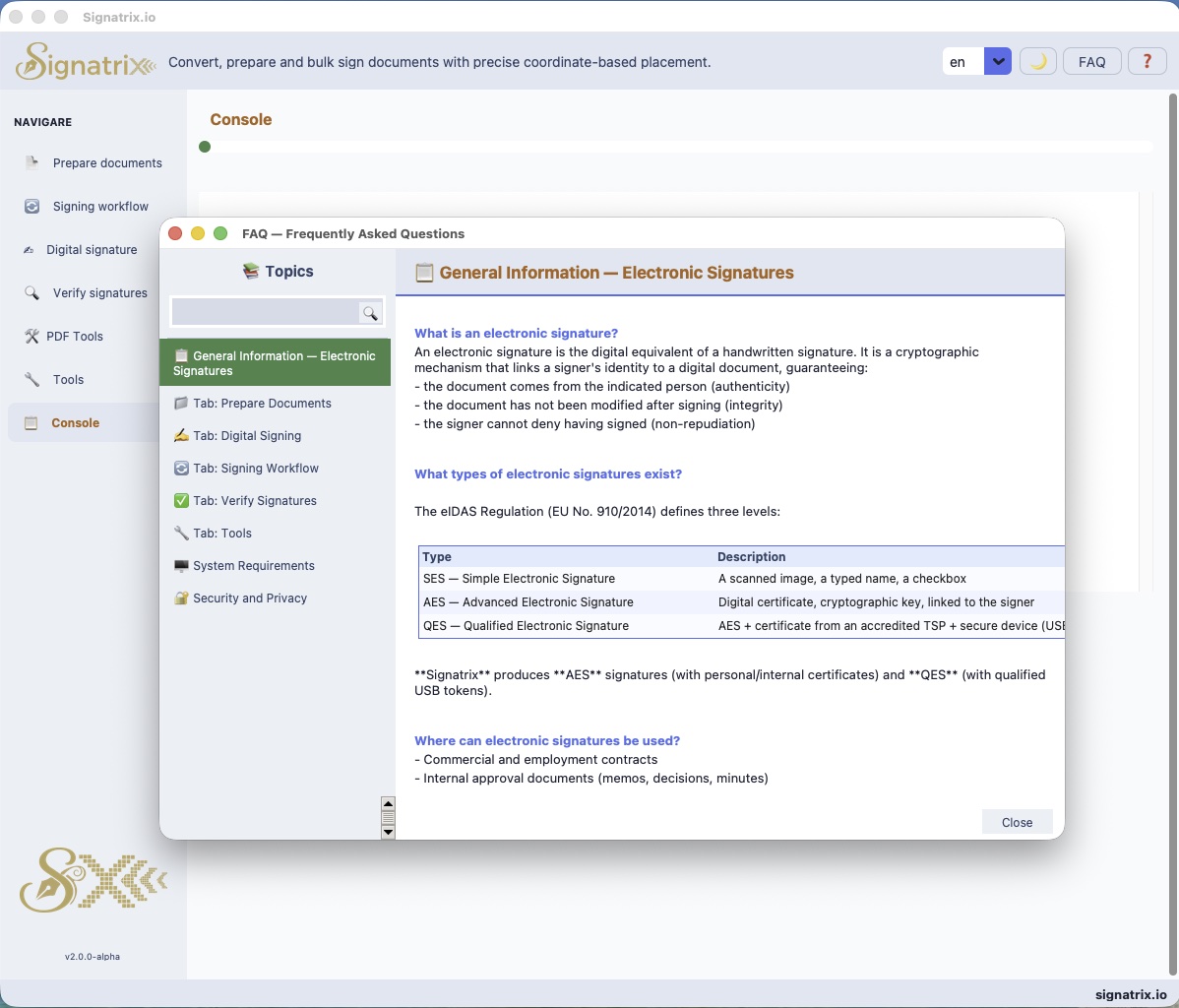Select the Tab: Prepare Documents topic
This screenshot has height=1008, width=1179.
(x=262, y=404)
